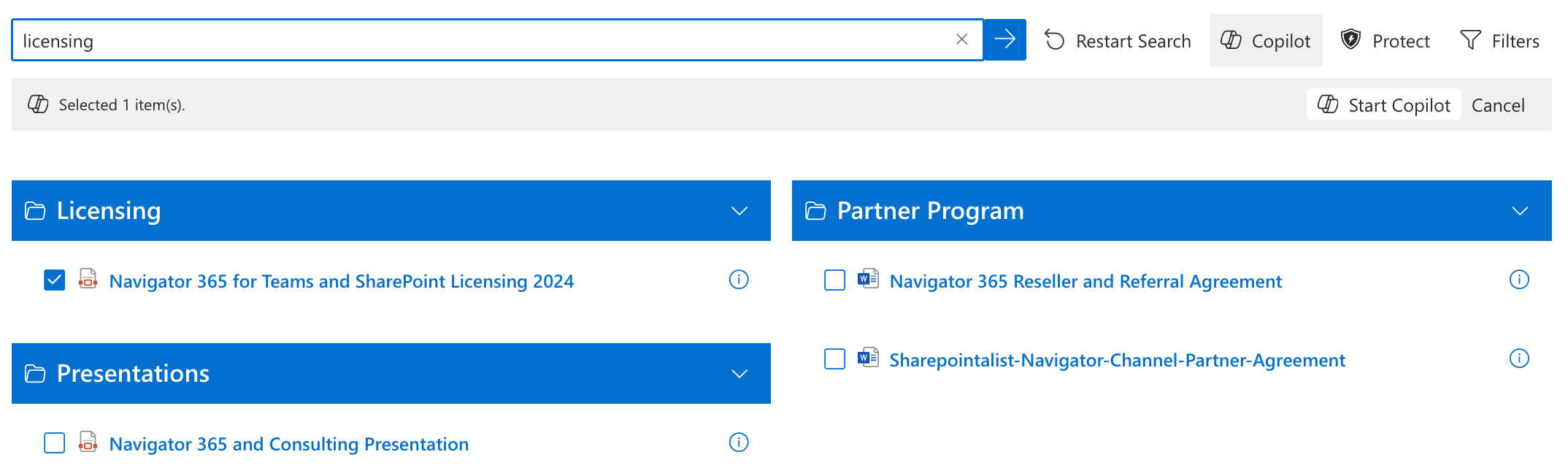Clear the search box with the X icon
Screen dimensions: 1568x476
point(961,40)
